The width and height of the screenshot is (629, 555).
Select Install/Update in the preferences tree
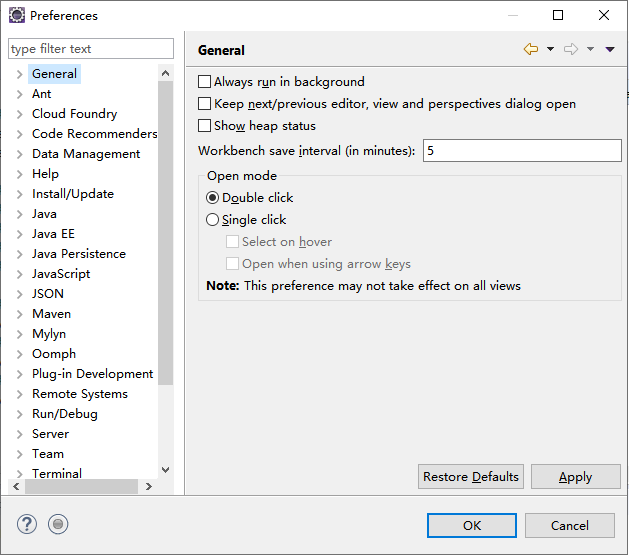pyautogui.click(x=73, y=194)
